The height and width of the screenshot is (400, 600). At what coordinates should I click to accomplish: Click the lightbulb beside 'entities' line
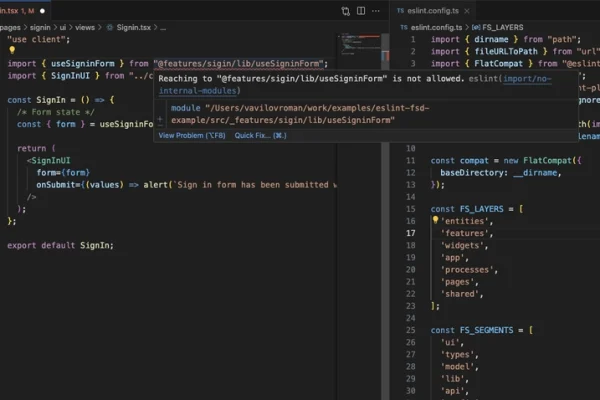point(435,220)
